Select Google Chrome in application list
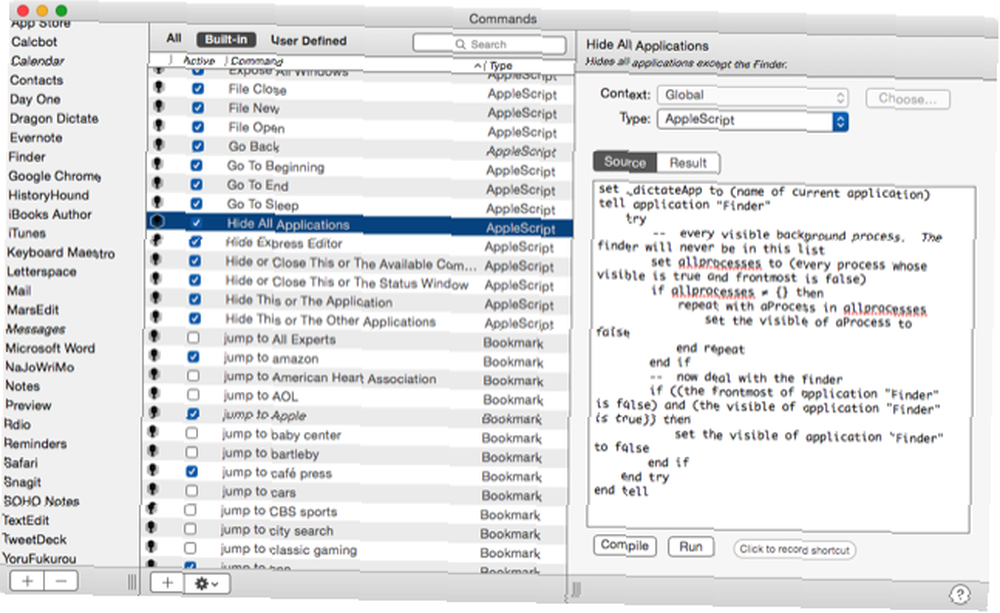 tap(54, 175)
